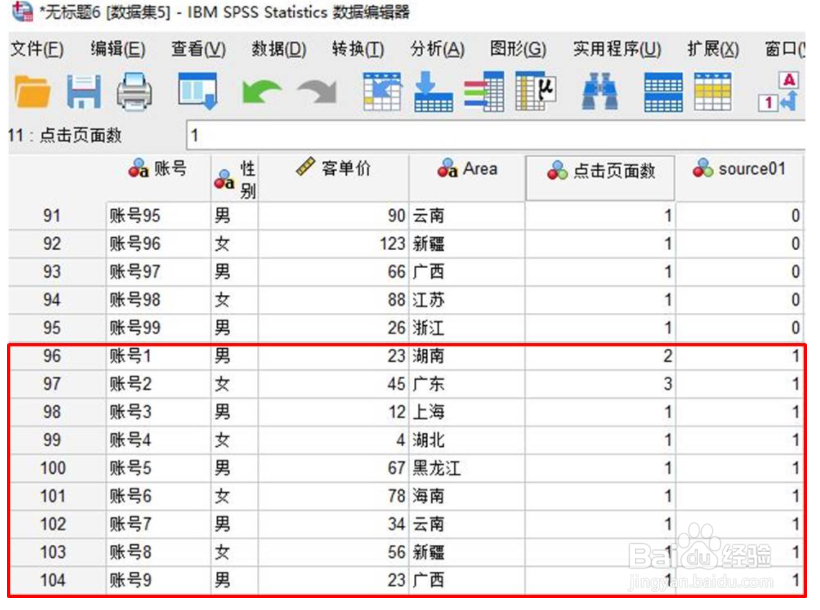Image resolution: width=820 pixels, height=610 pixels.
Task: Click source01 value in row 91
Action: tap(739, 216)
